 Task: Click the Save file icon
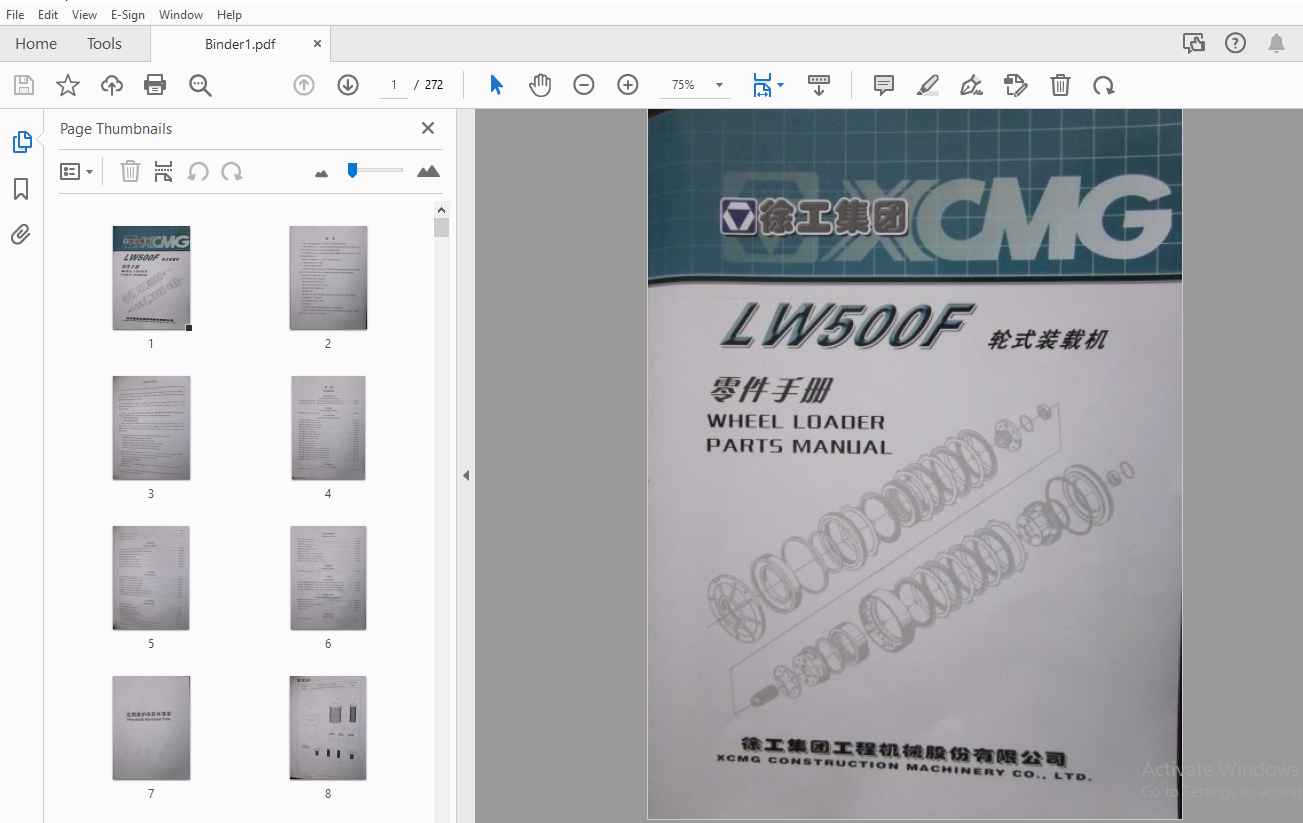[23, 85]
